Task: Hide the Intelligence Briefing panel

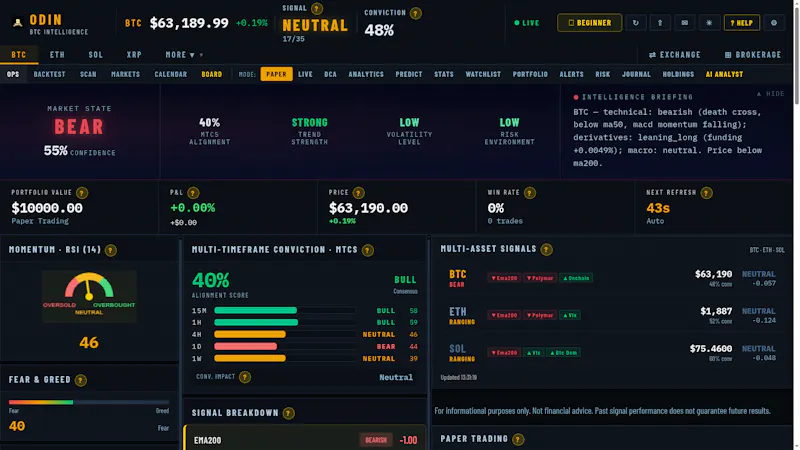Action: point(770,94)
